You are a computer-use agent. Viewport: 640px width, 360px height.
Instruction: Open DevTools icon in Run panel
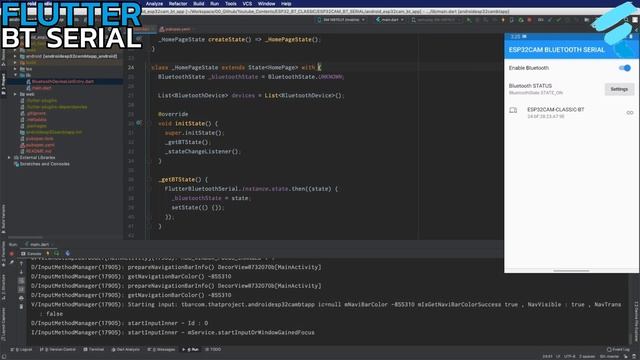(68, 254)
